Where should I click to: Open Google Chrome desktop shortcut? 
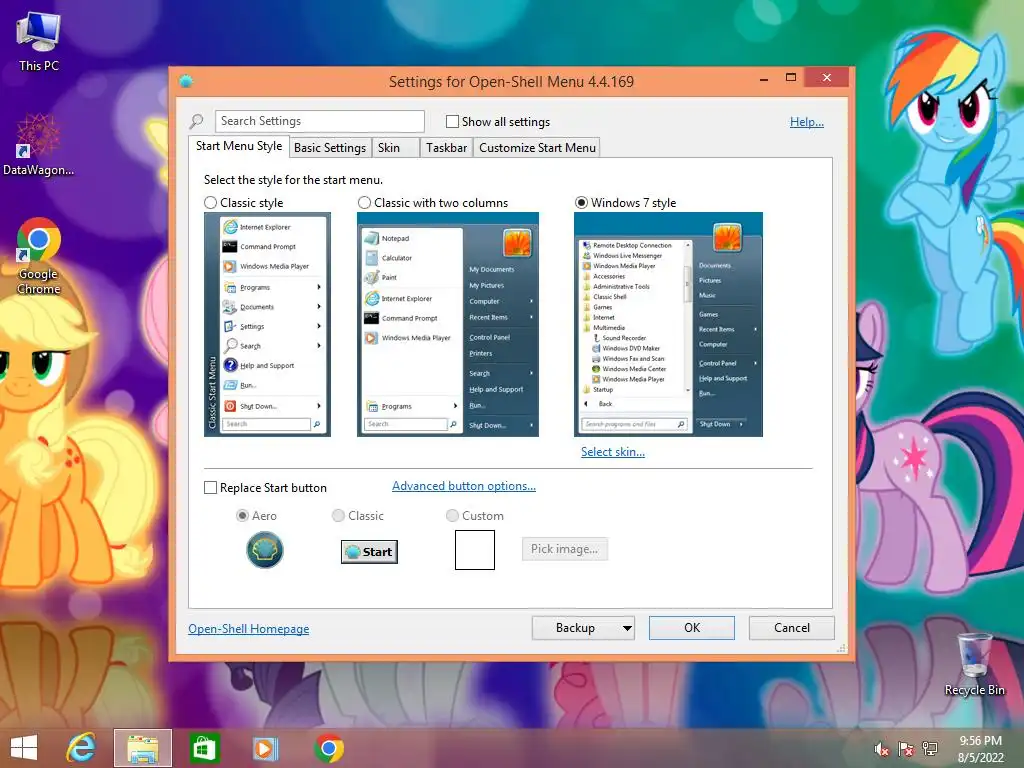38,256
